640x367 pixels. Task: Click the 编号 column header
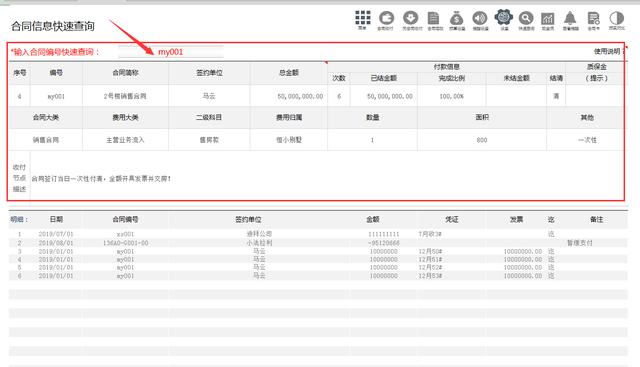pos(56,73)
